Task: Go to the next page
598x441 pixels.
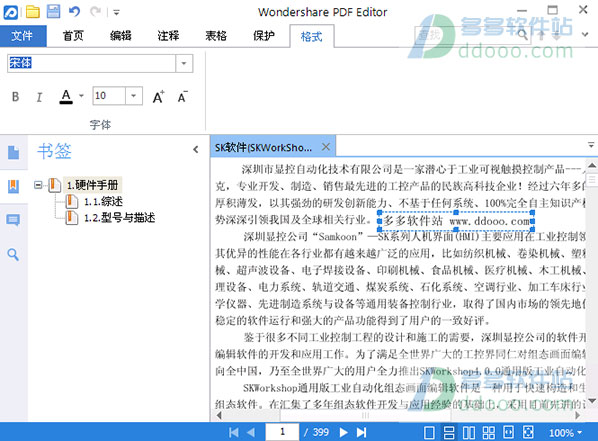Action: point(343,432)
